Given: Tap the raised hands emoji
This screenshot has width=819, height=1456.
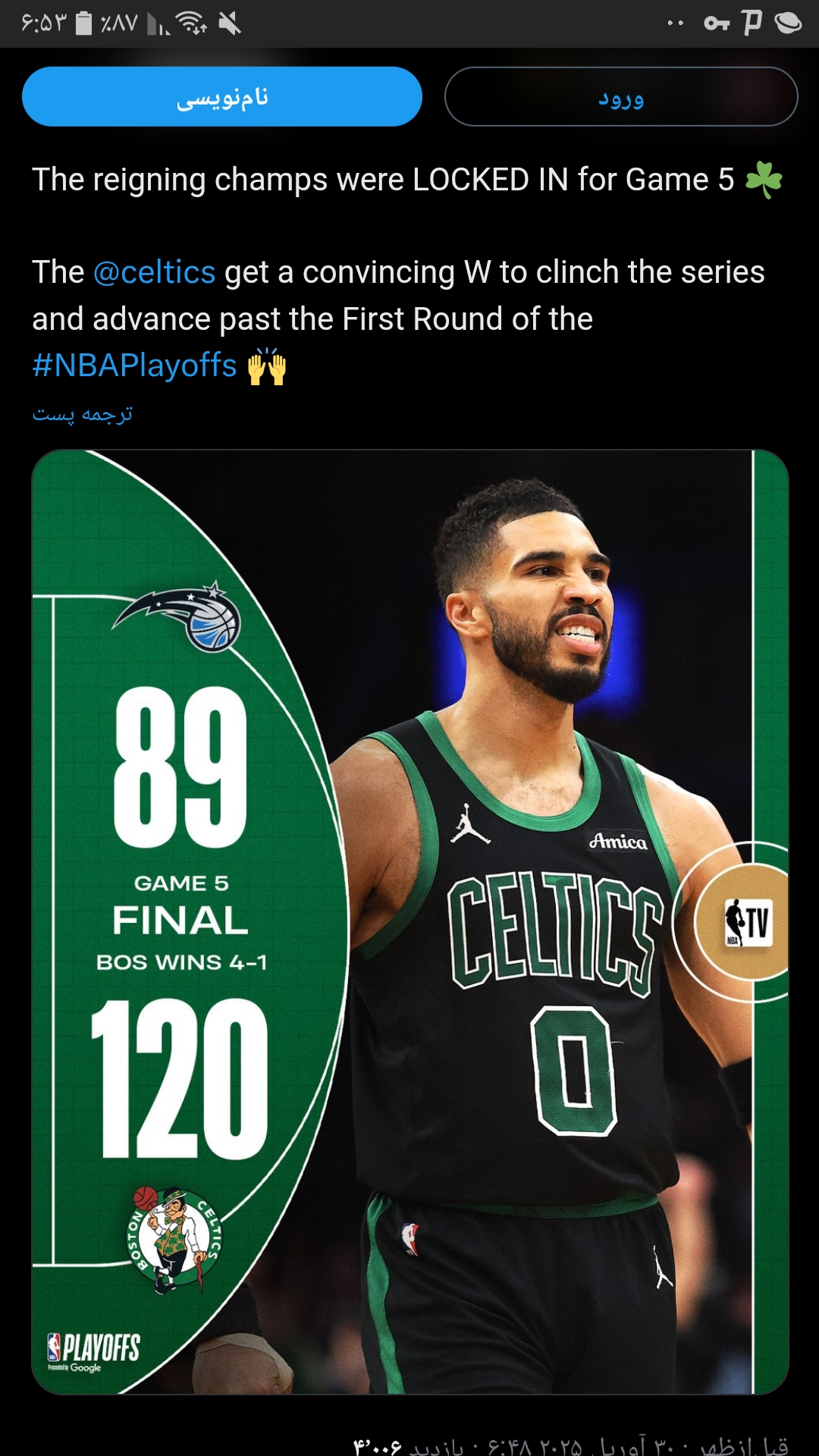Looking at the screenshot, I should [267, 366].
